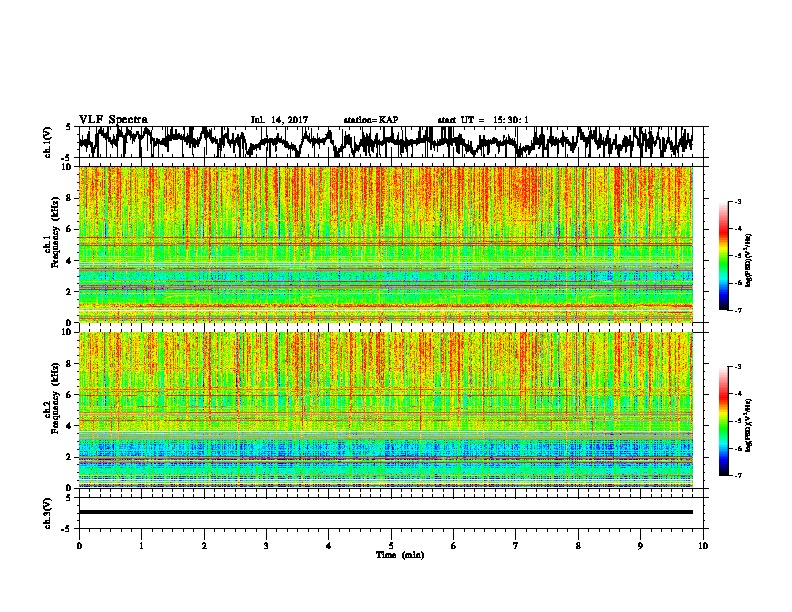Click inside the ch.2 spectrogram panel
792x612 pixels.
coord(386,410)
